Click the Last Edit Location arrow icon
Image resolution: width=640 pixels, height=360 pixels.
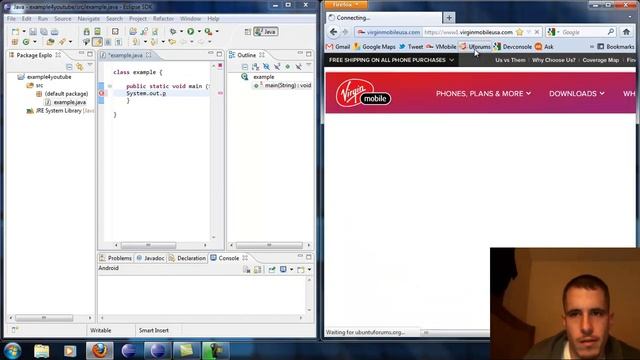pyautogui.click(x=172, y=42)
